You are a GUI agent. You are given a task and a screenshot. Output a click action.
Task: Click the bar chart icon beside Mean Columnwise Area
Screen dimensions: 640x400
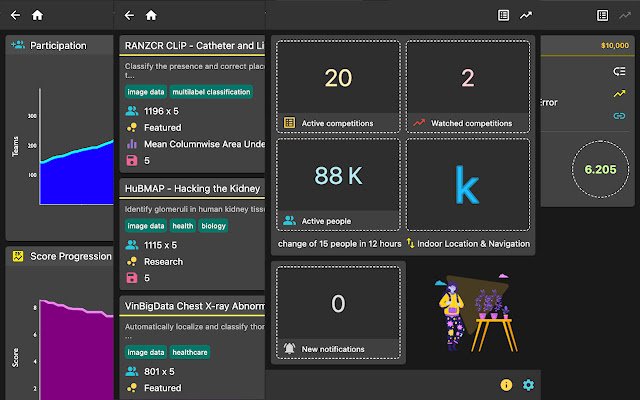tap(132, 144)
